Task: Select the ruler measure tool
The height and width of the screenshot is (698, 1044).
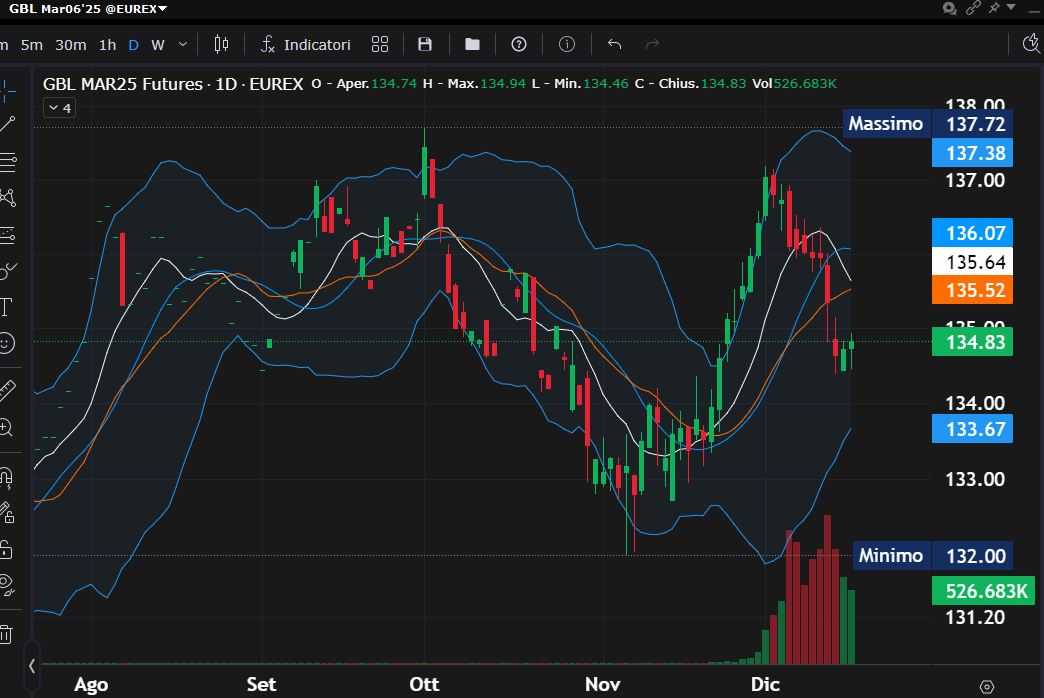Action: tap(7, 388)
